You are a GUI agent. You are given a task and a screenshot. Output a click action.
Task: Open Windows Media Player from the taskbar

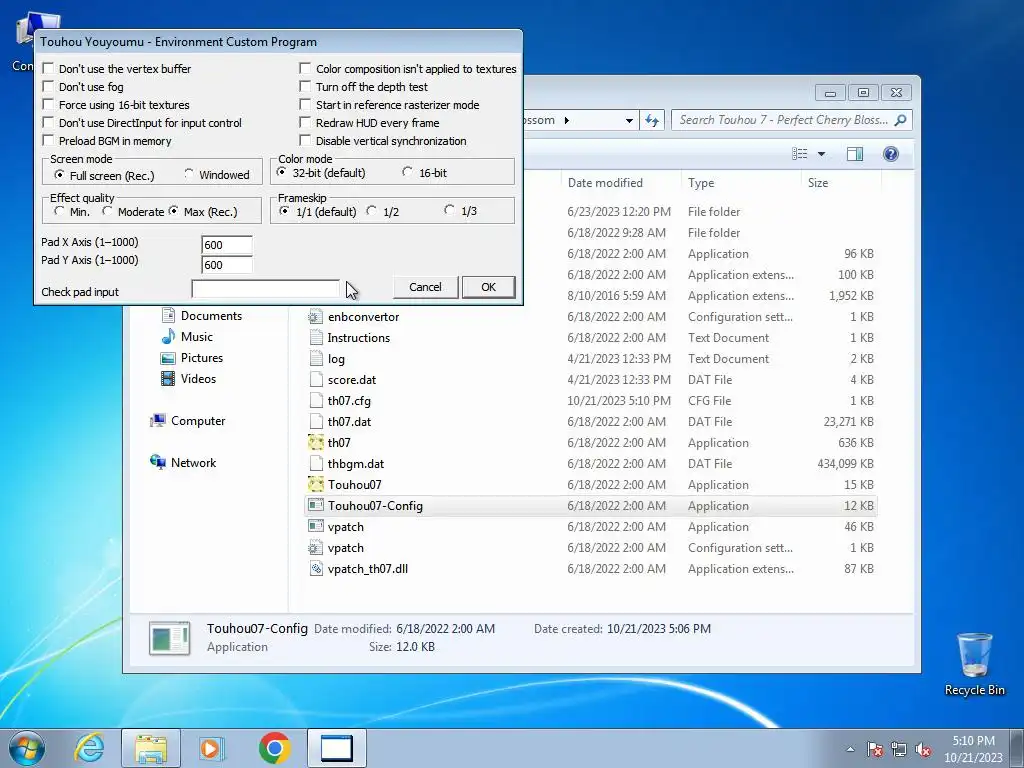211,748
